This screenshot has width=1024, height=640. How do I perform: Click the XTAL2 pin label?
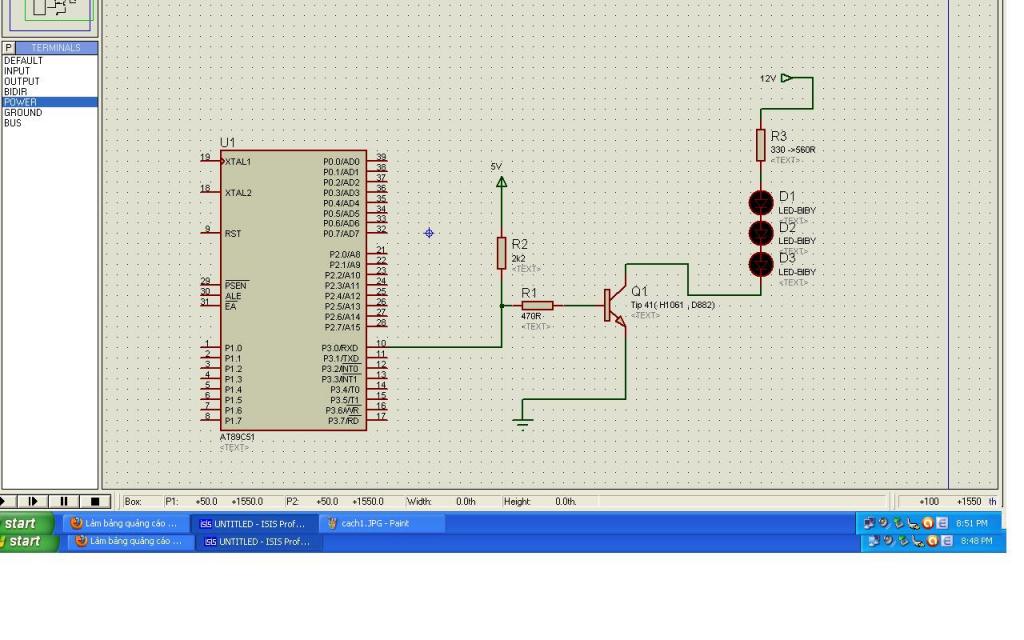pos(238,193)
